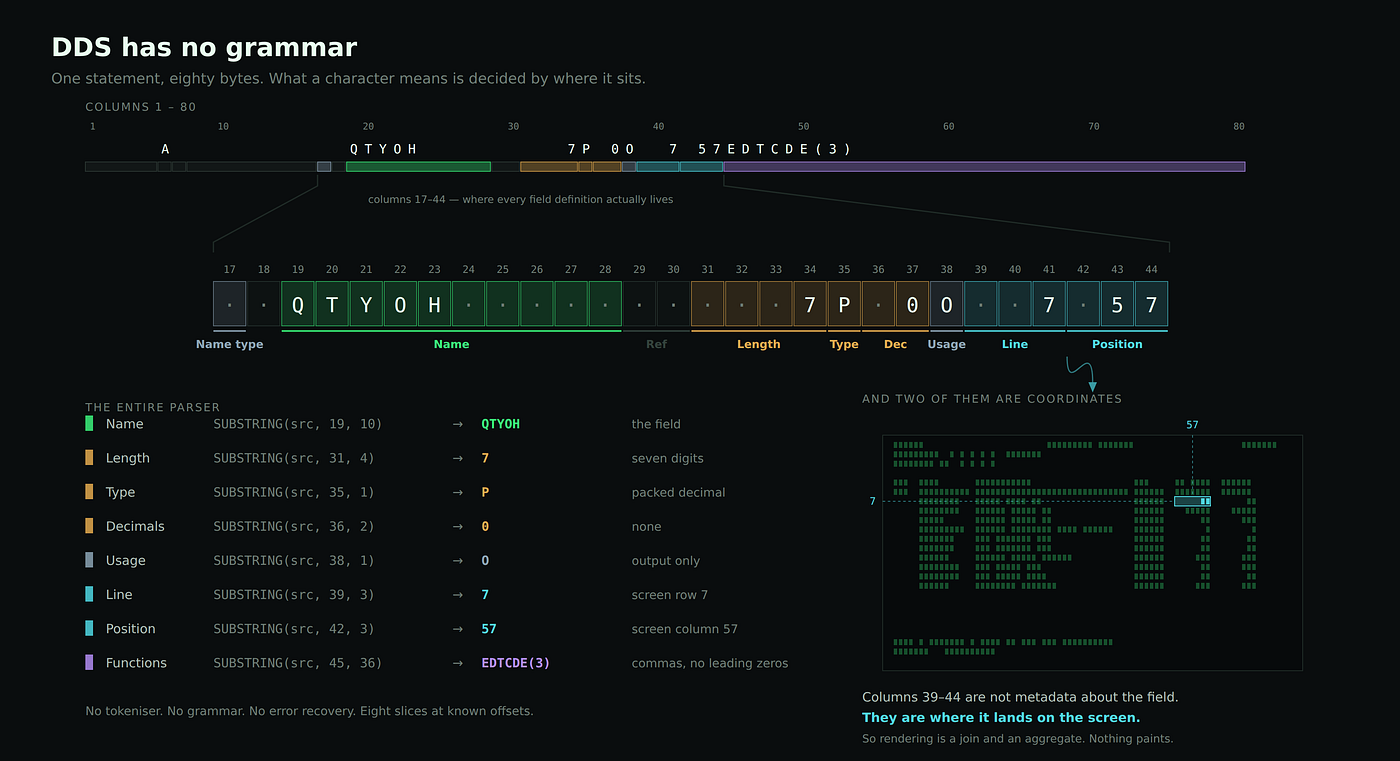Screen dimensions: 1400x761
Task: Click the 'QTYOH' result in Name parser row
Action: point(501,424)
